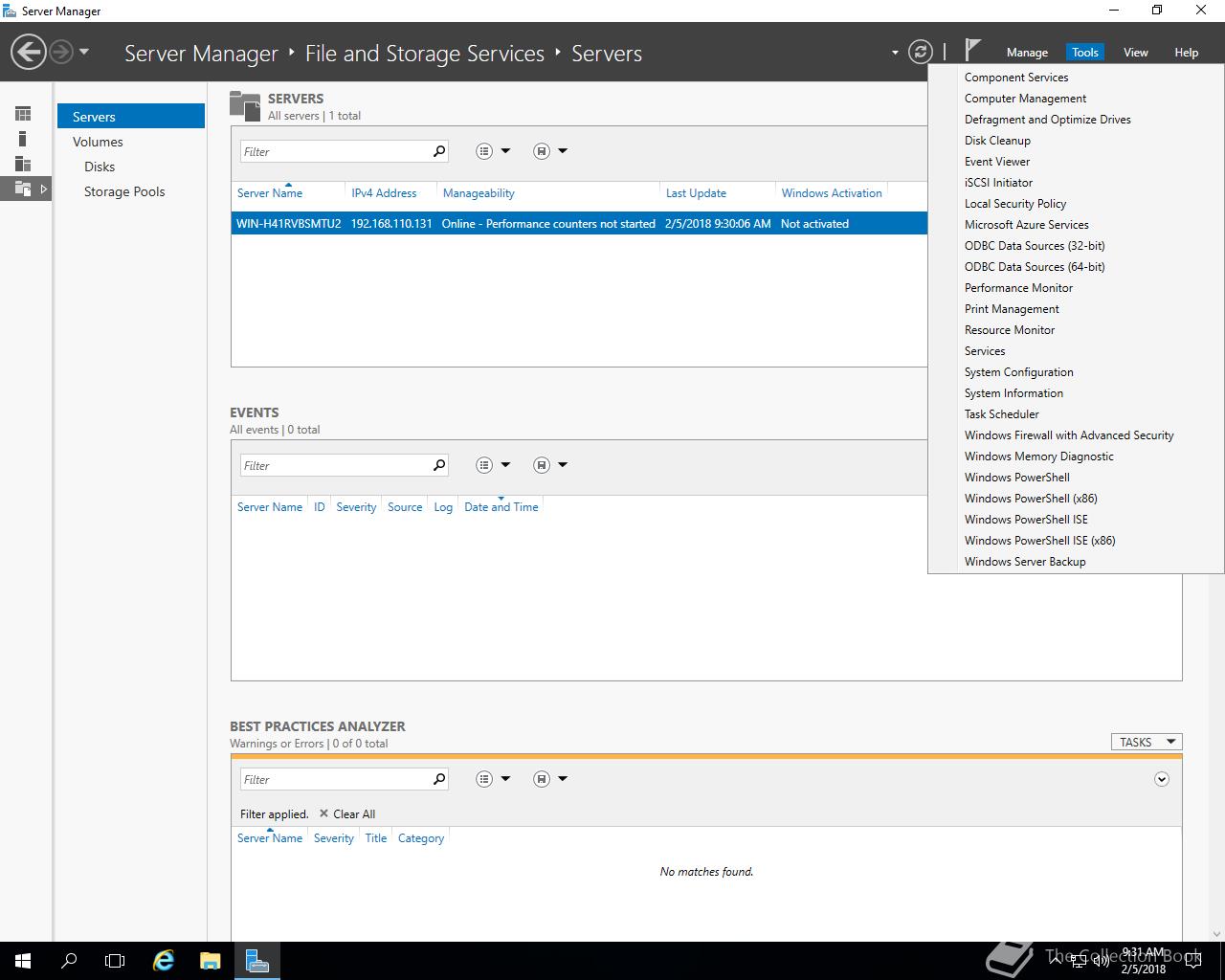Open the Windows Start button
The image size is (1225, 980).
pyautogui.click(x=23, y=961)
